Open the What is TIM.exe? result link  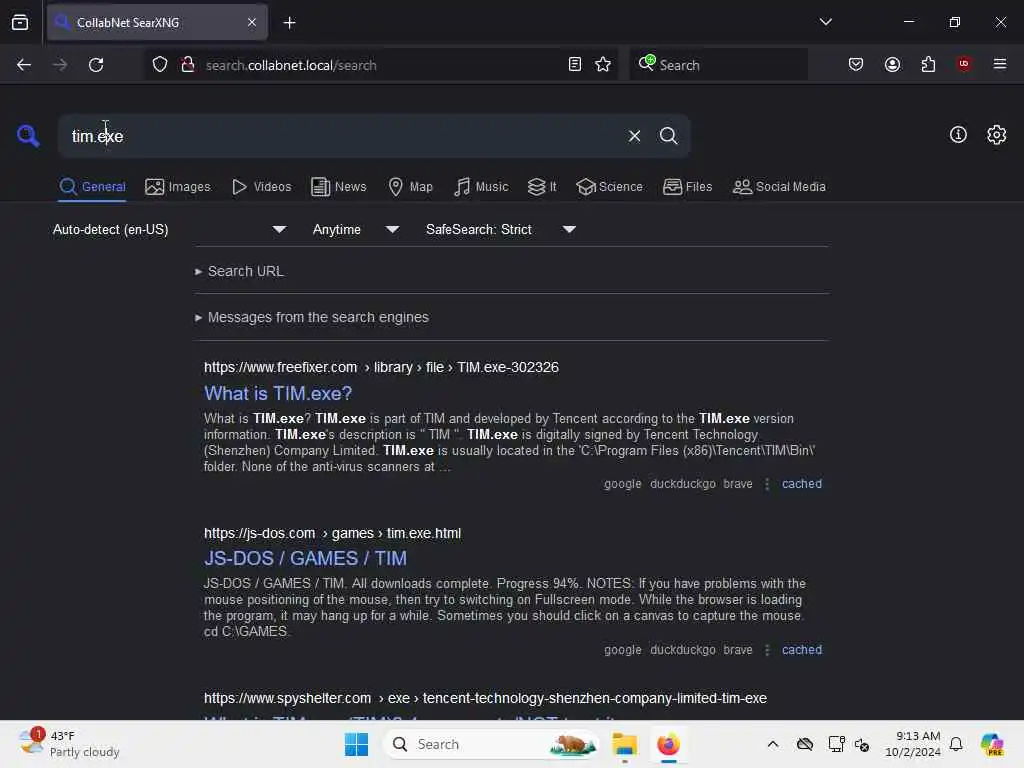tap(278, 393)
